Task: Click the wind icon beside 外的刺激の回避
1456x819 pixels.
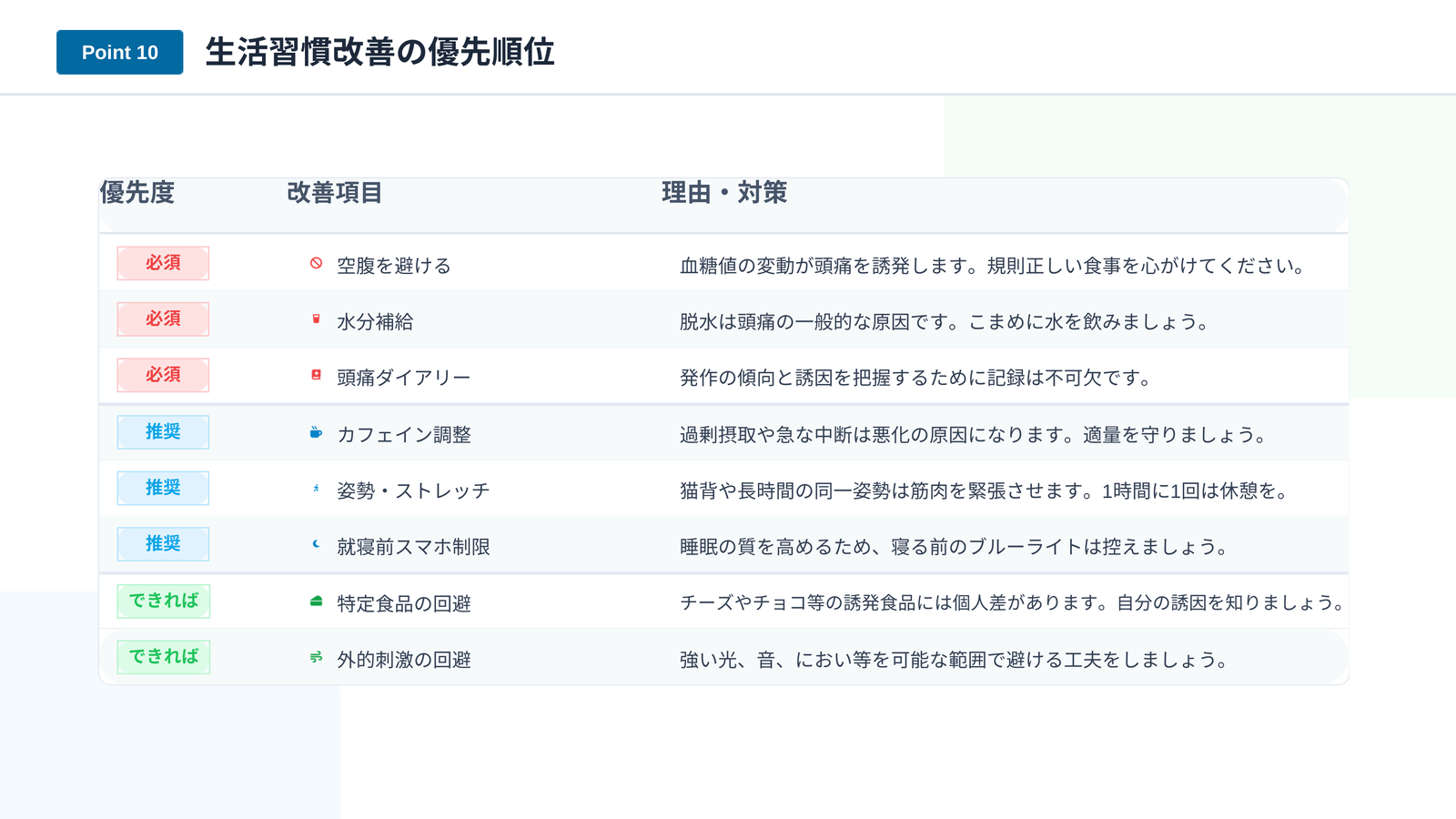Action: pos(316,657)
